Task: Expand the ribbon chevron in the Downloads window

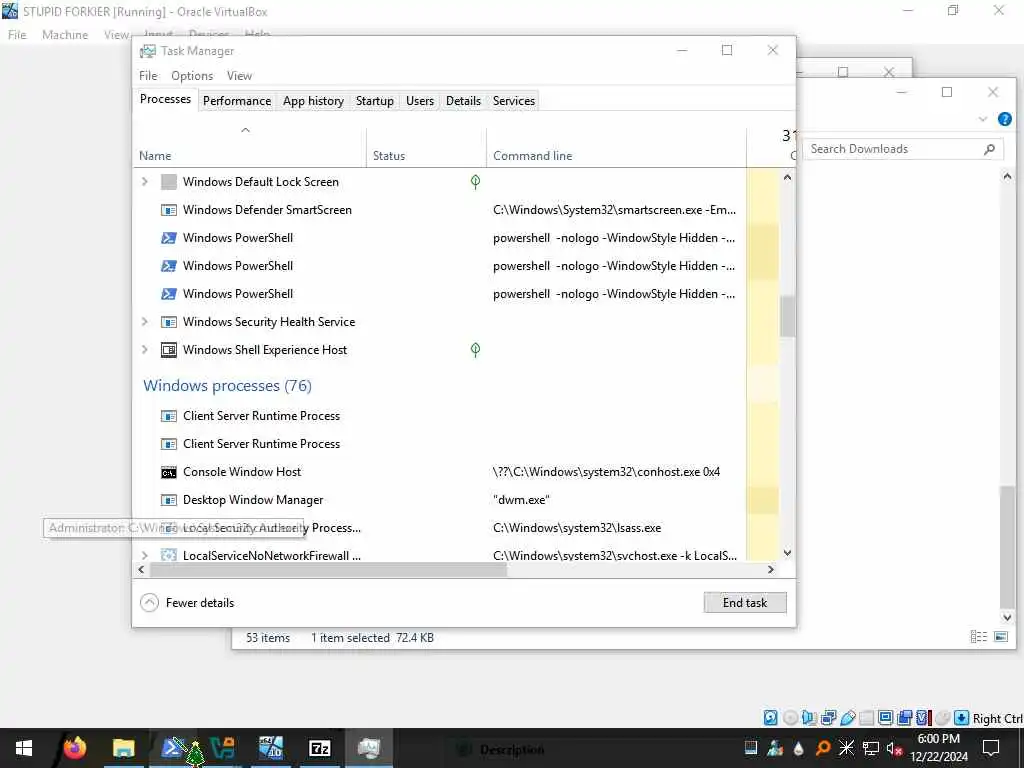Action: point(983,119)
